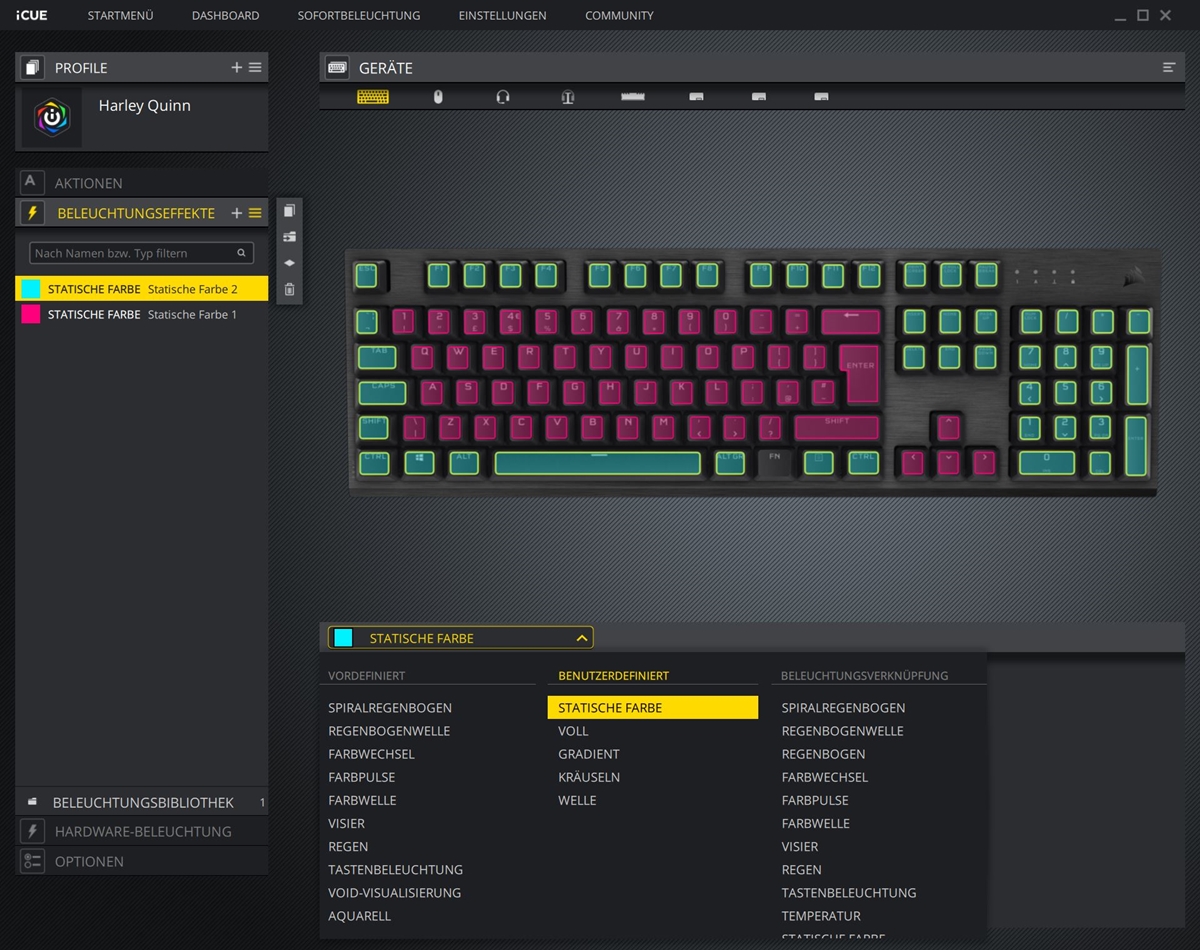Expand the Beleuchtungsbibliothek section

point(141,802)
